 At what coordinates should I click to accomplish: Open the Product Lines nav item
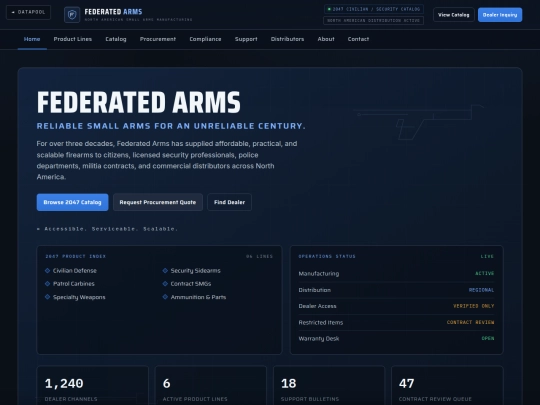(x=73, y=39)
